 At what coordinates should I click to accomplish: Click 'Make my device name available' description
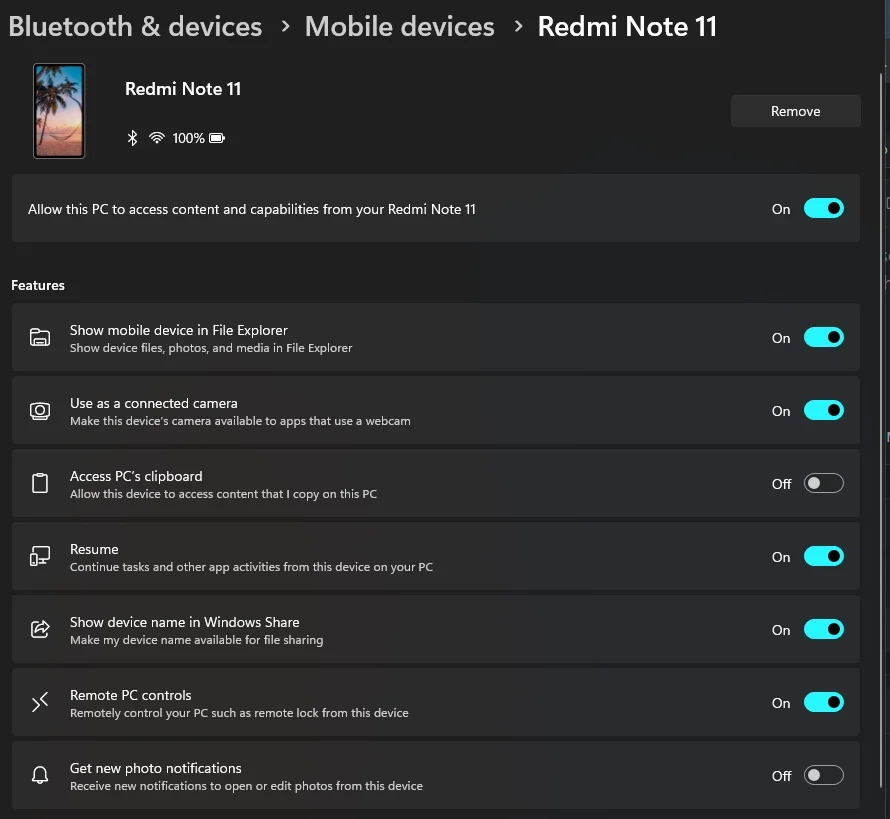196,640
